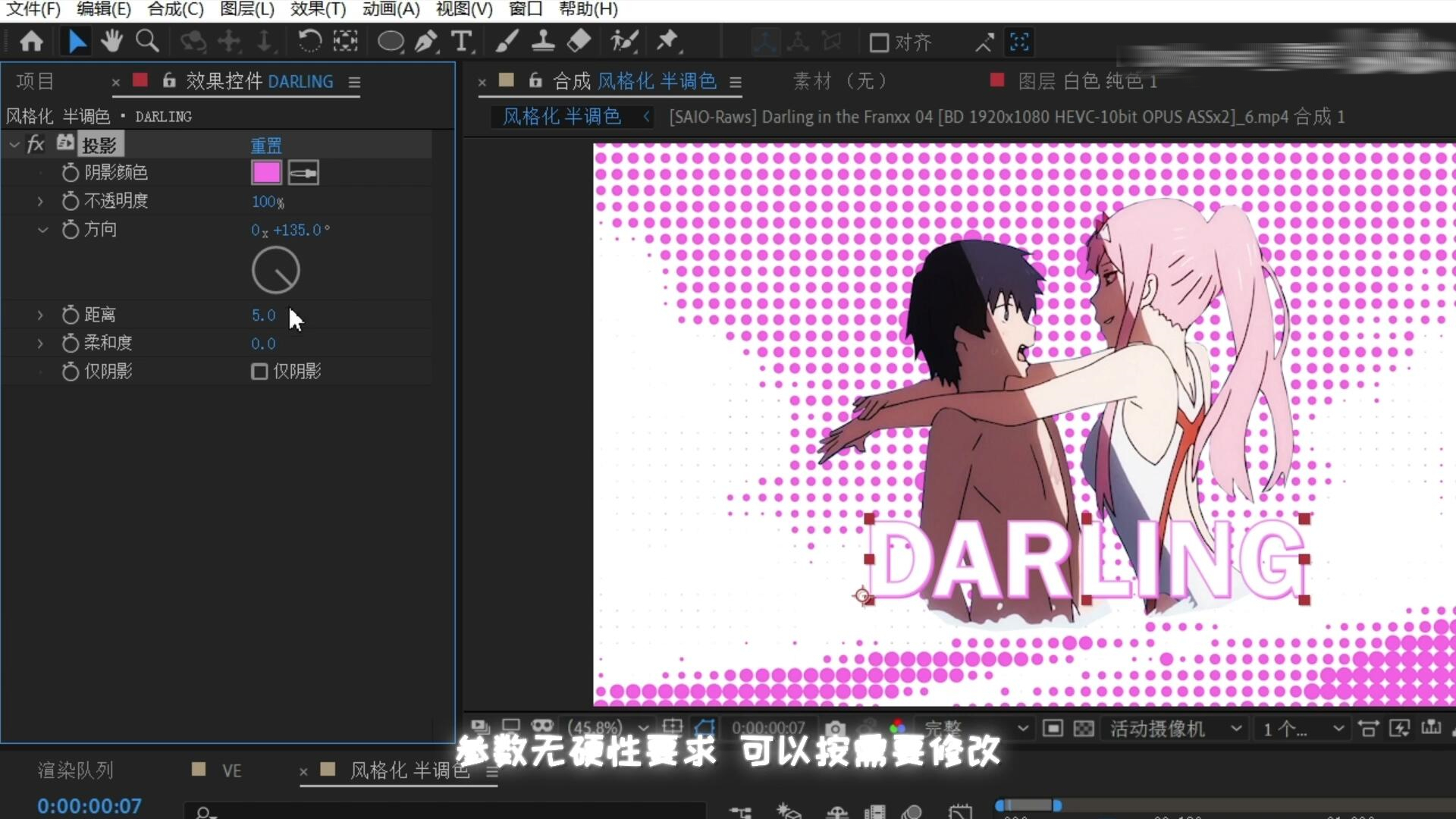Click the snapping options icon in toolbar
This screenshot has height=819, width=1456.
coord(984,42)
